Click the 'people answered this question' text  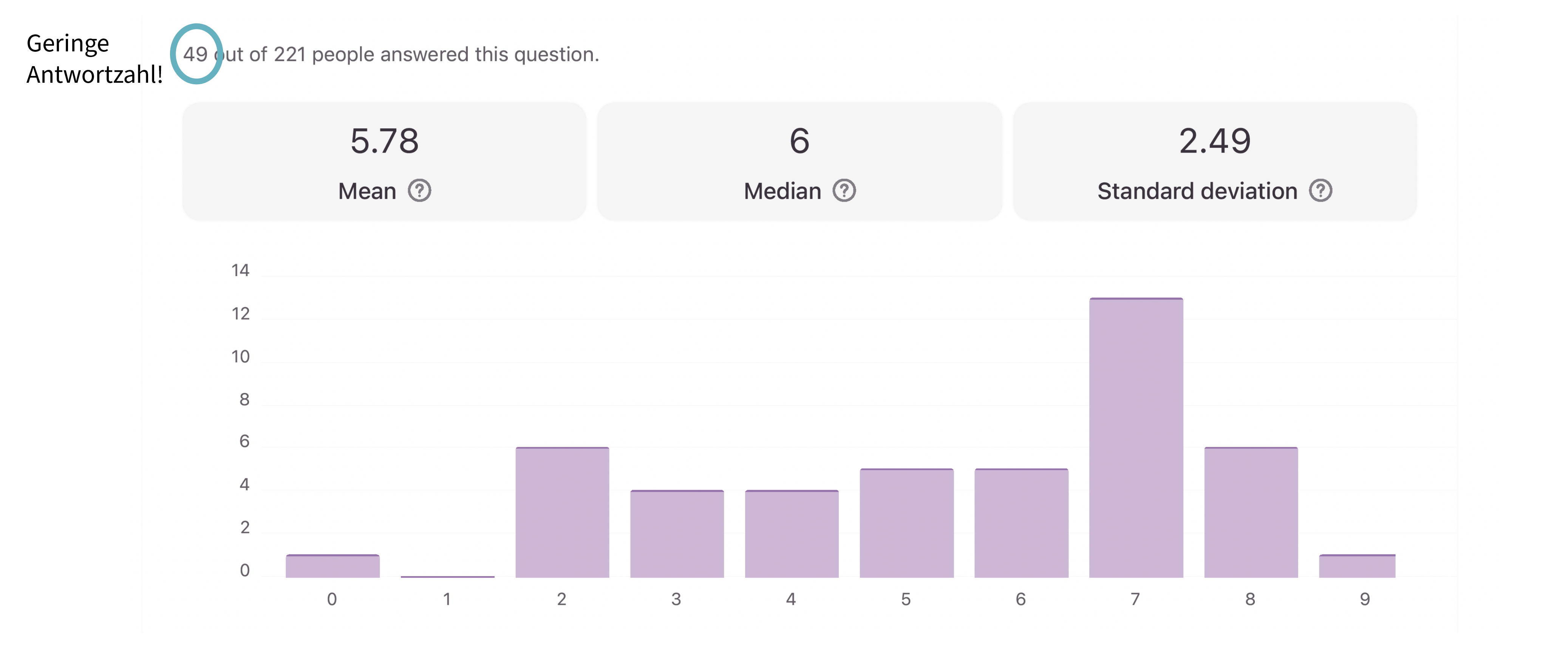[455, 54]
